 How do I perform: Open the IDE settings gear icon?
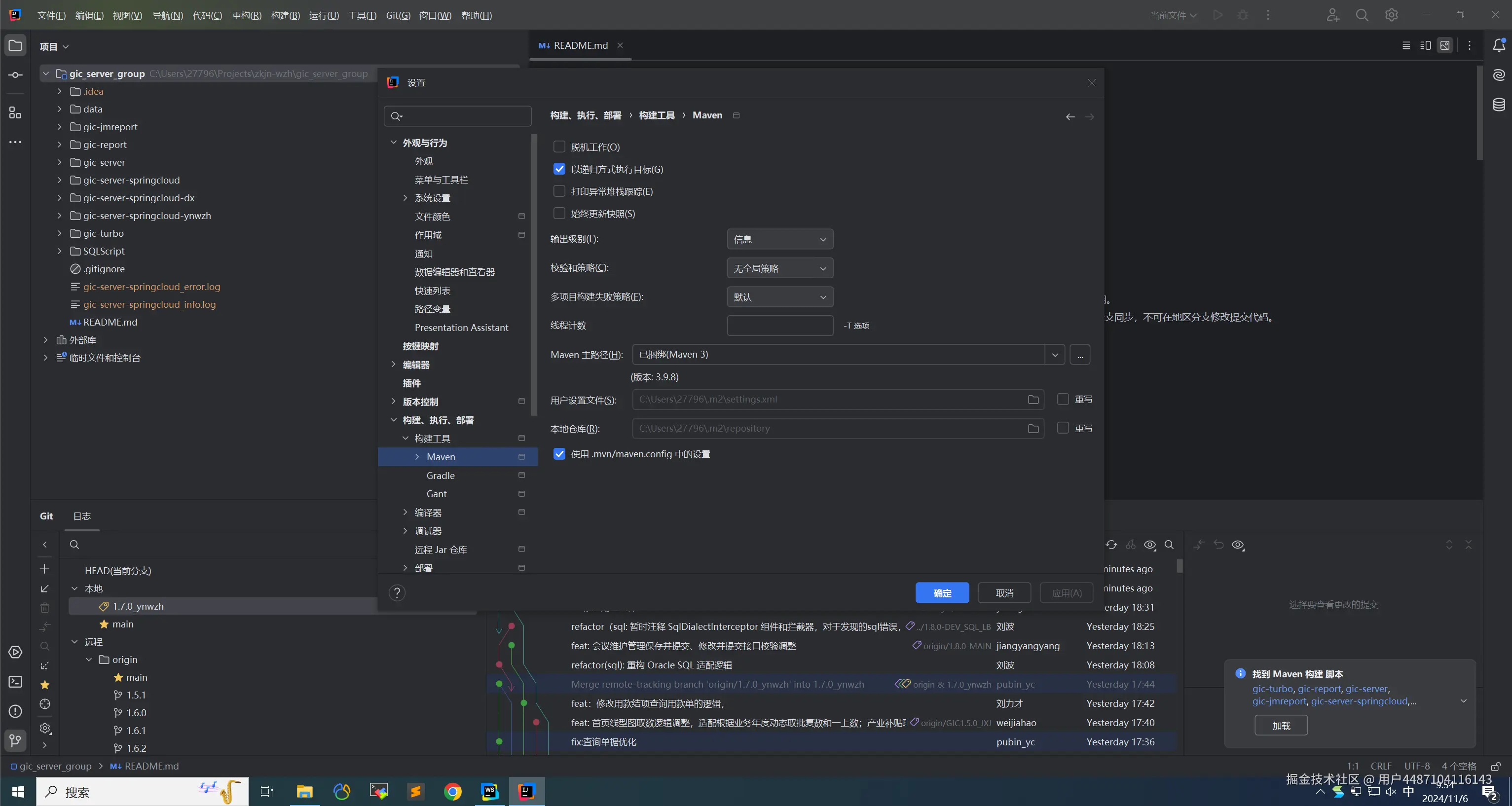click(1391, 15)
